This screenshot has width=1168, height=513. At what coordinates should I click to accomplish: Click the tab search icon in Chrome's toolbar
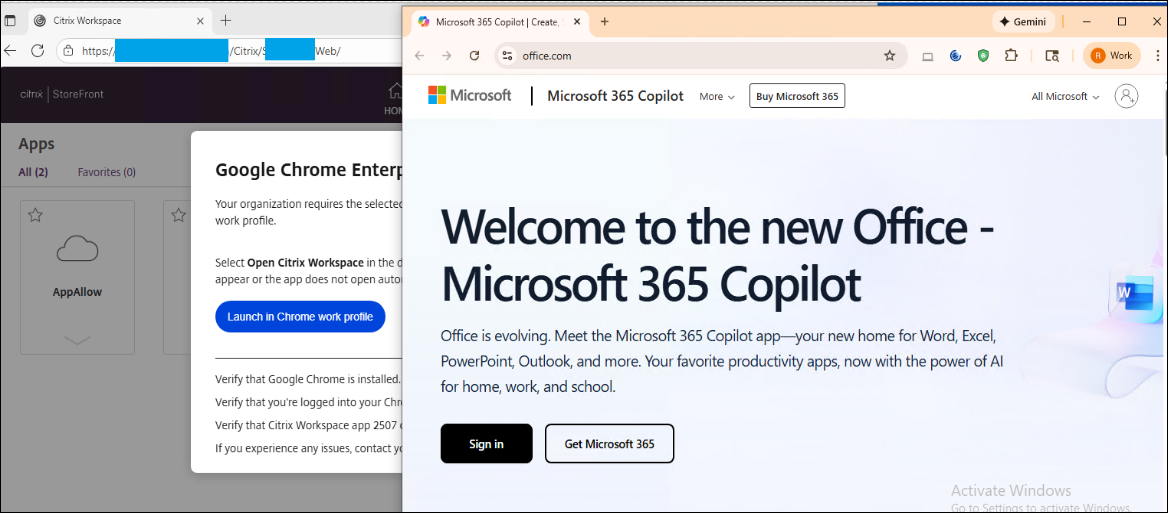point(1052,56)
